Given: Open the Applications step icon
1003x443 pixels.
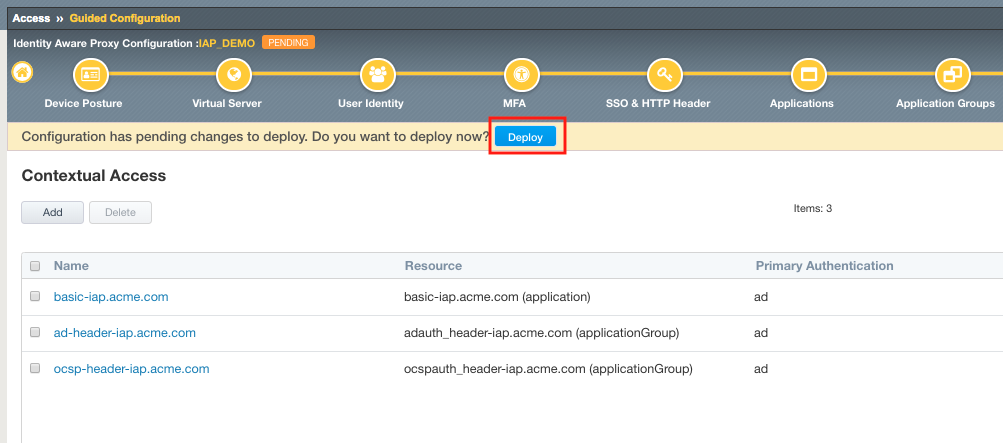Looking at the screenshot, I should 809,75.
